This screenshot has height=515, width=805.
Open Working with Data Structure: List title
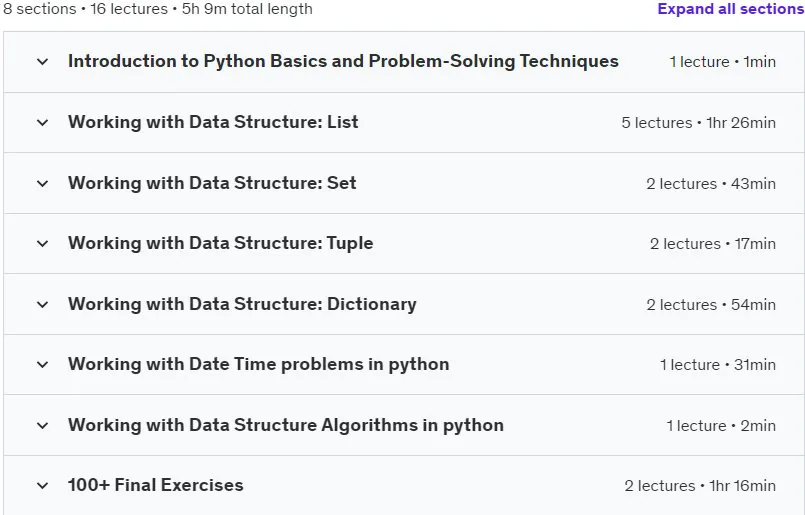click(213, 122)
